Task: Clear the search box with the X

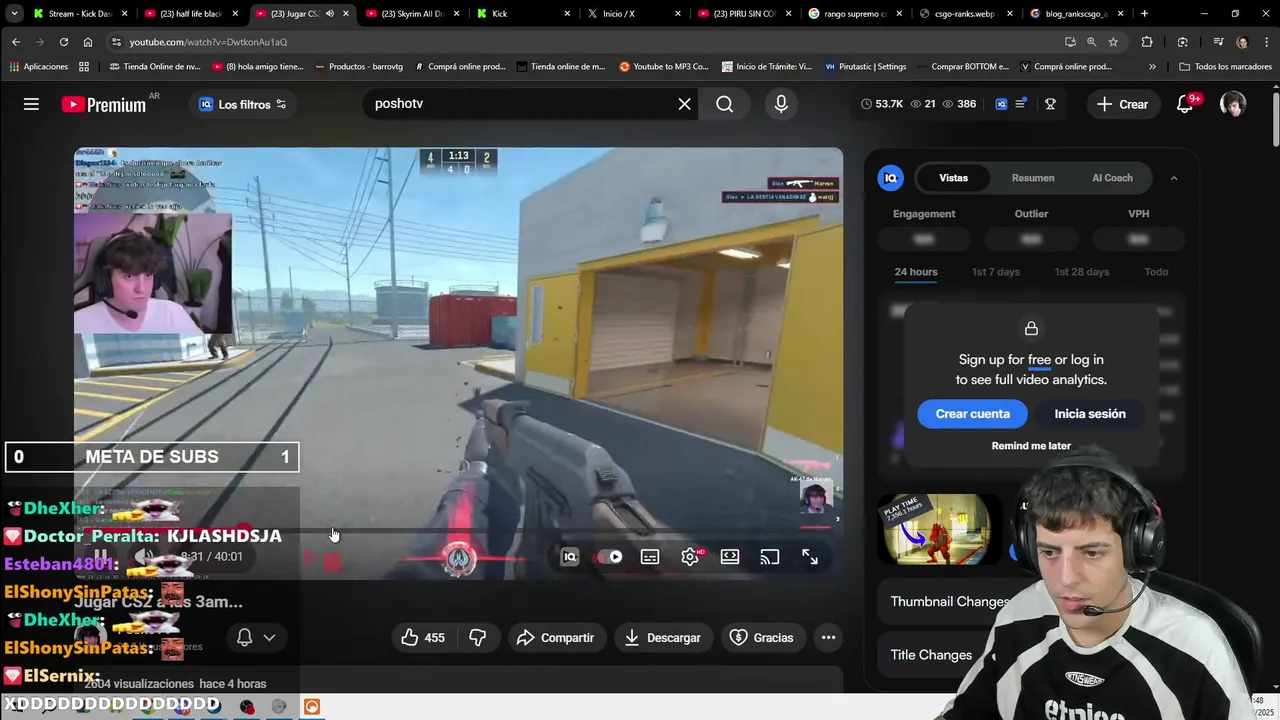Action: point(684,104)
